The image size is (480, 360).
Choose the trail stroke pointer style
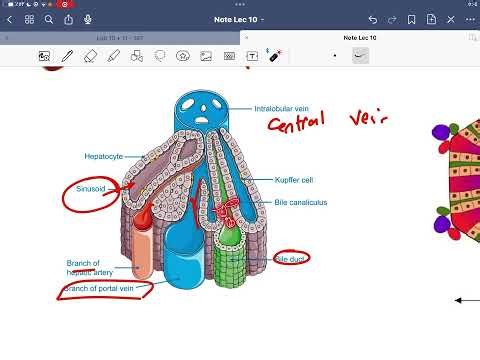[360, 55]
